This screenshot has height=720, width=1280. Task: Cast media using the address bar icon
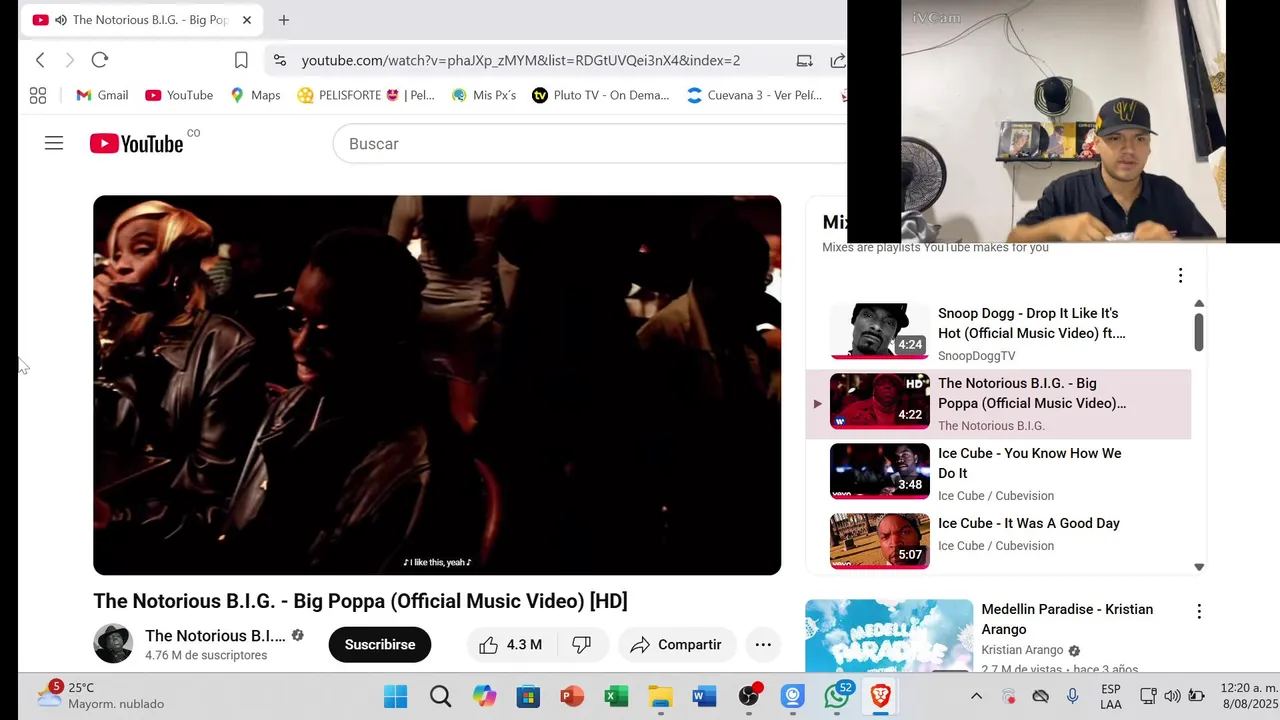804,60
